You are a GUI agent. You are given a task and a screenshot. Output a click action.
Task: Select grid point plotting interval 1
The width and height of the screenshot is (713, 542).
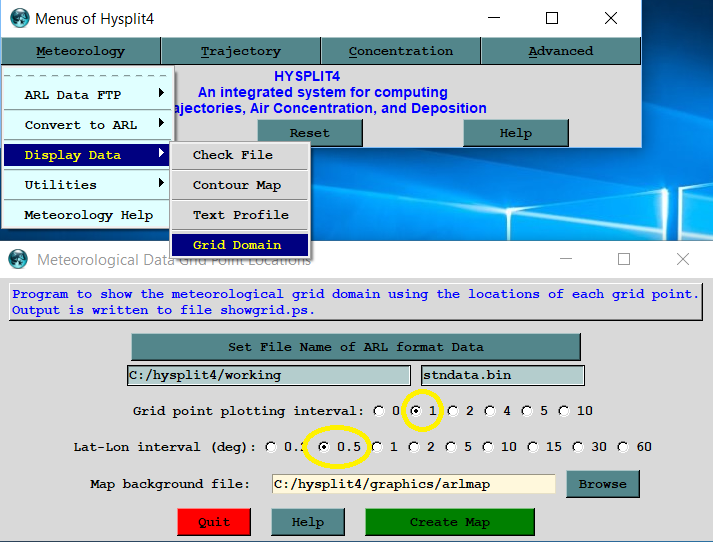pyautogui.click(x=416, y=411)
